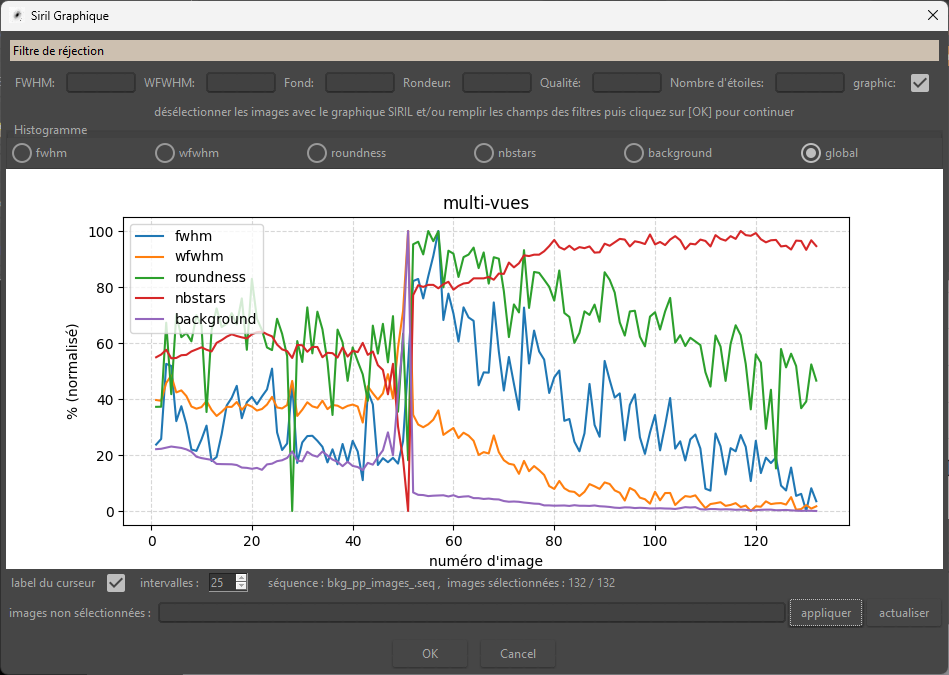The width and height of the screenshot is (949, 675).
Task: Click the intervalles number field showing 25
Action: coord(222,583)
